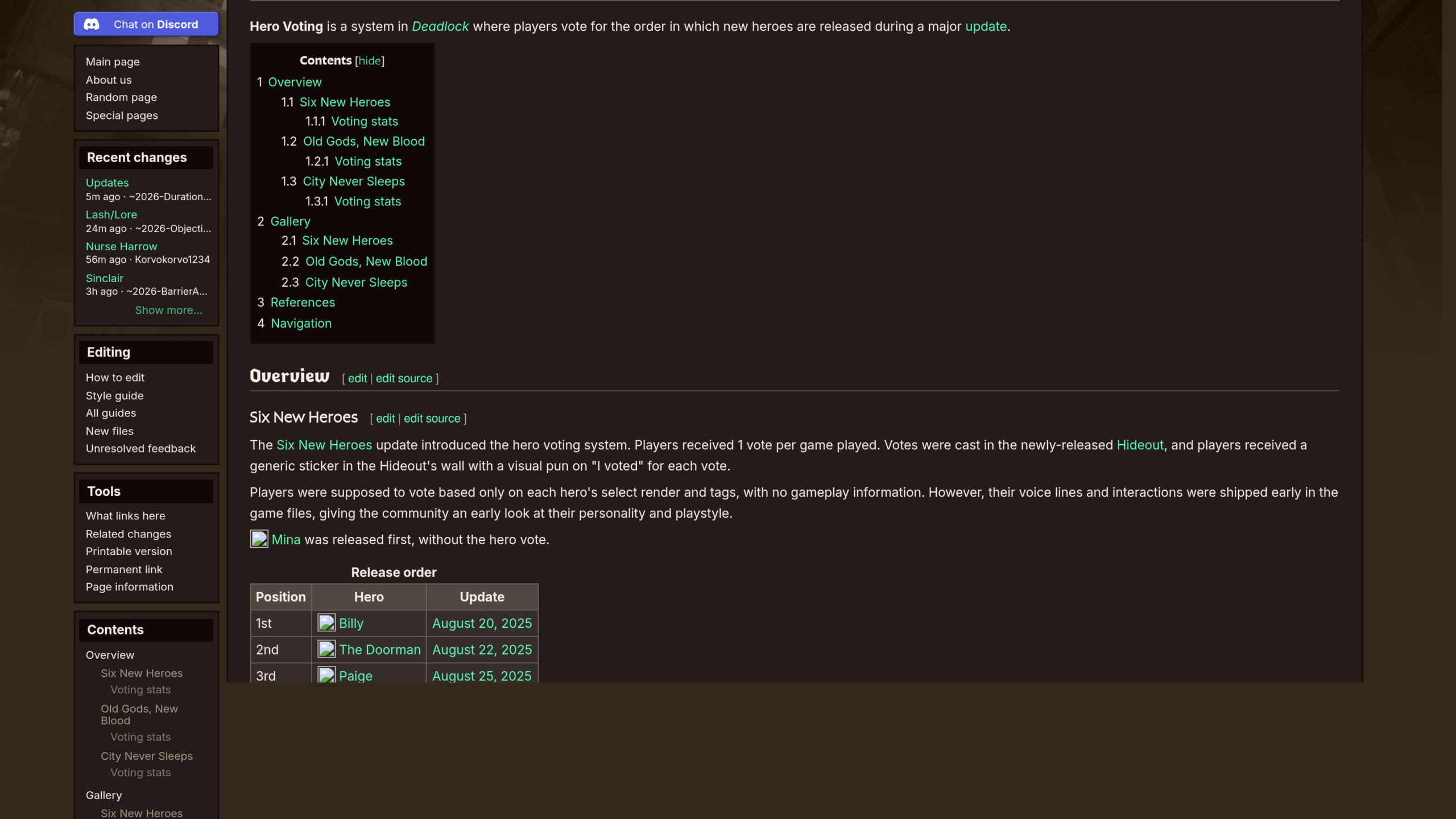Click Paige's hero icon in table

click(x=326, y=675)
